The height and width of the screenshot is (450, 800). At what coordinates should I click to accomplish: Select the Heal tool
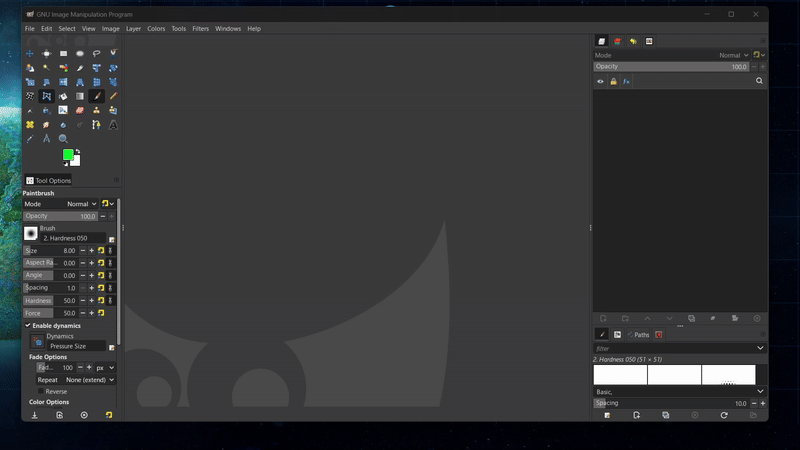coord(30,125)
